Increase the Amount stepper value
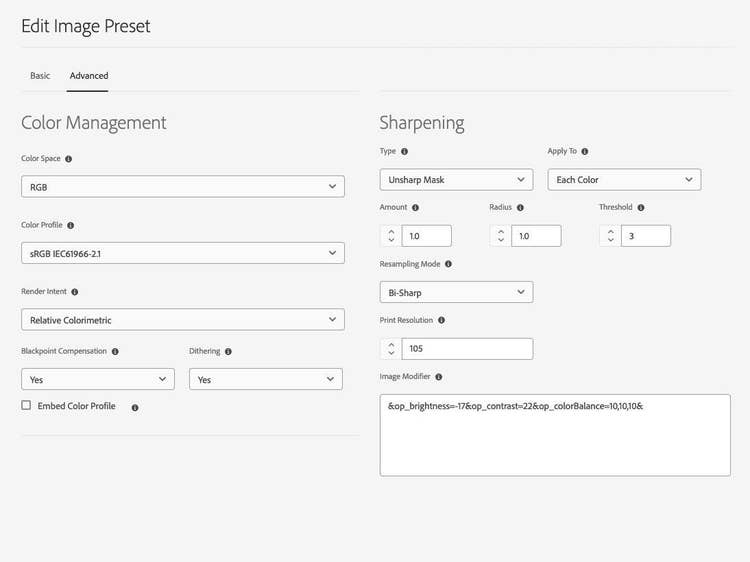Image resolution: width=750 pixels, height=562 pixels. point(391,231)
